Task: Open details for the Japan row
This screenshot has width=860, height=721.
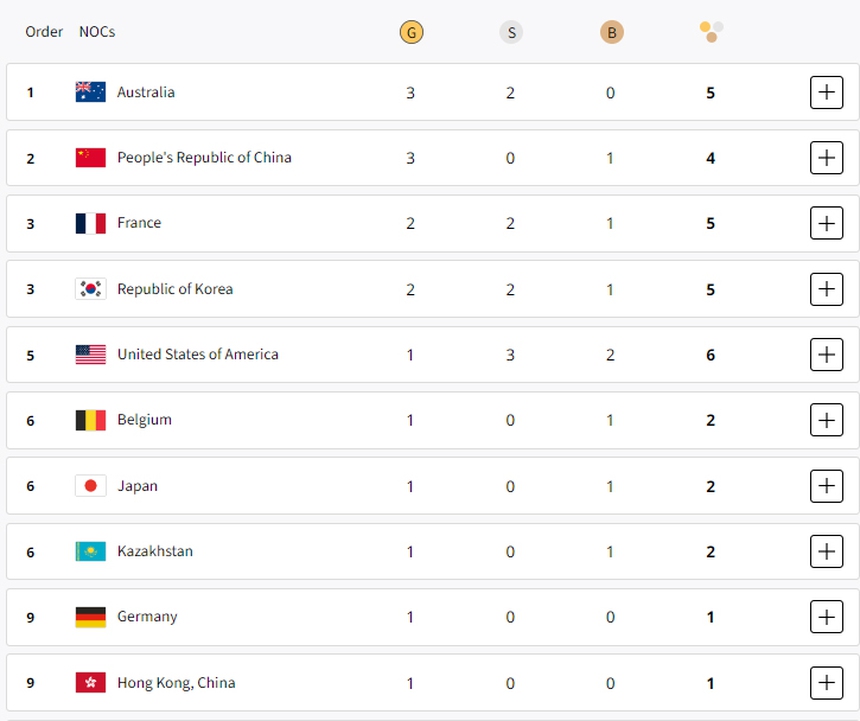Action: click(827, 486)
